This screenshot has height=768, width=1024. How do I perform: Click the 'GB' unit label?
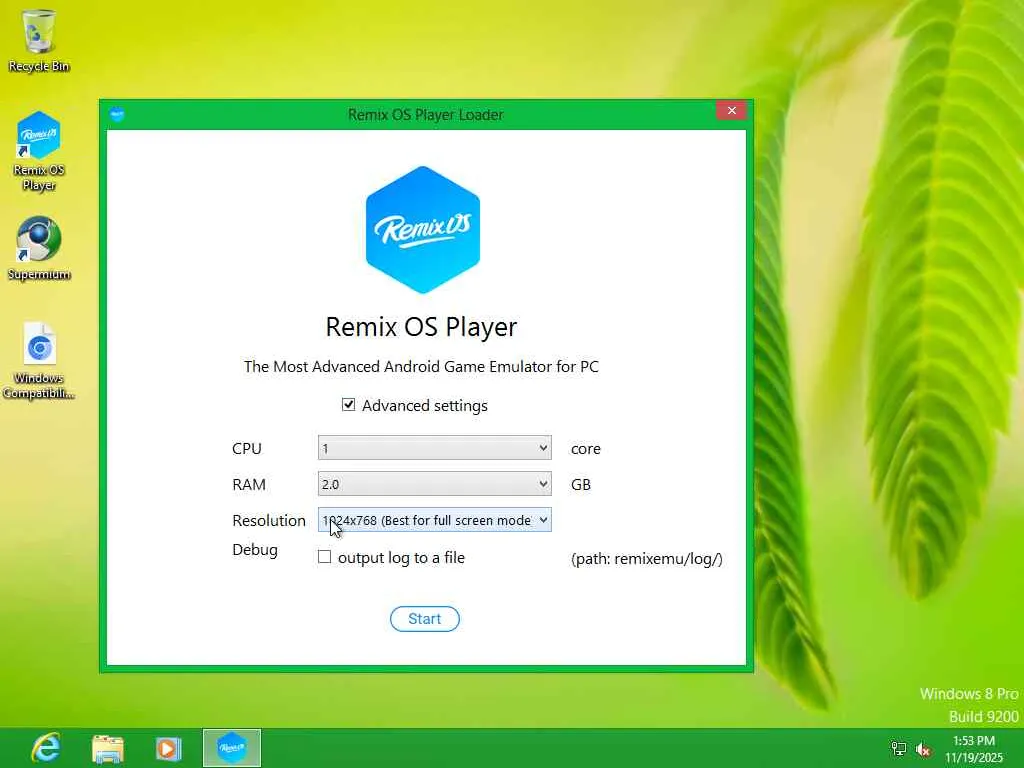tap(581, 485)
